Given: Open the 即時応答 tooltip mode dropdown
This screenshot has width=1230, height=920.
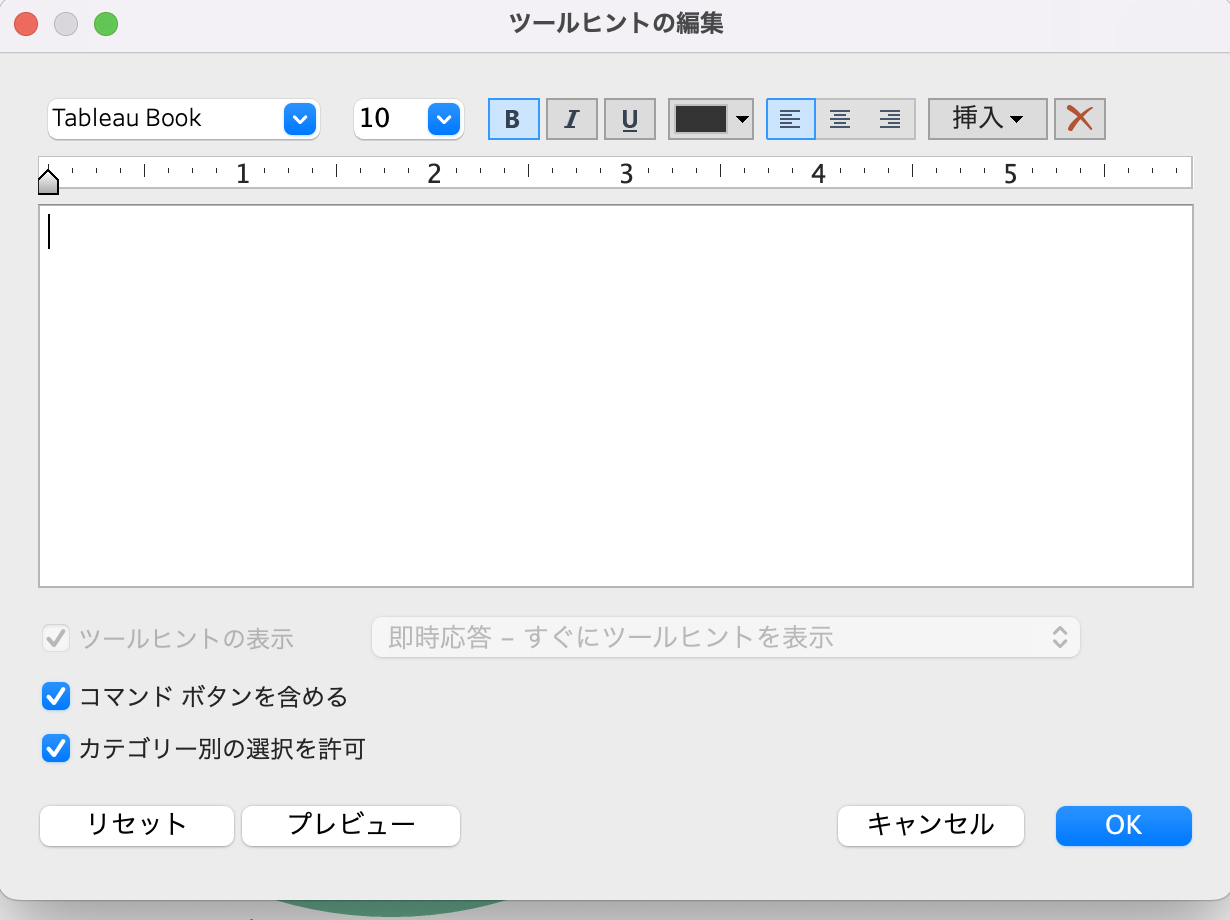Looking at the screenshot, I should [726, 638].
